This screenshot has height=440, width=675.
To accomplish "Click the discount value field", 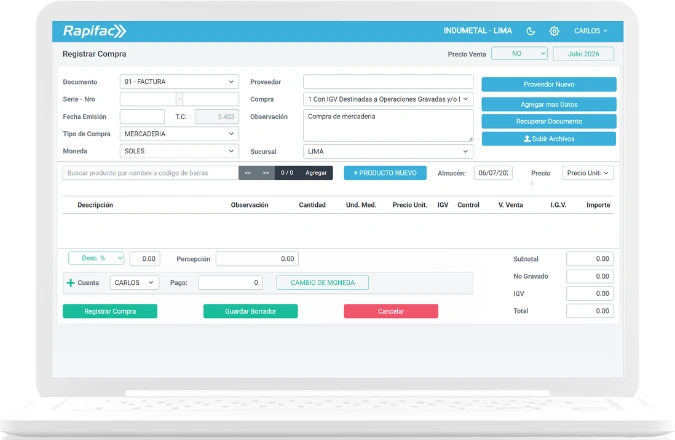I will coord(145,258).
